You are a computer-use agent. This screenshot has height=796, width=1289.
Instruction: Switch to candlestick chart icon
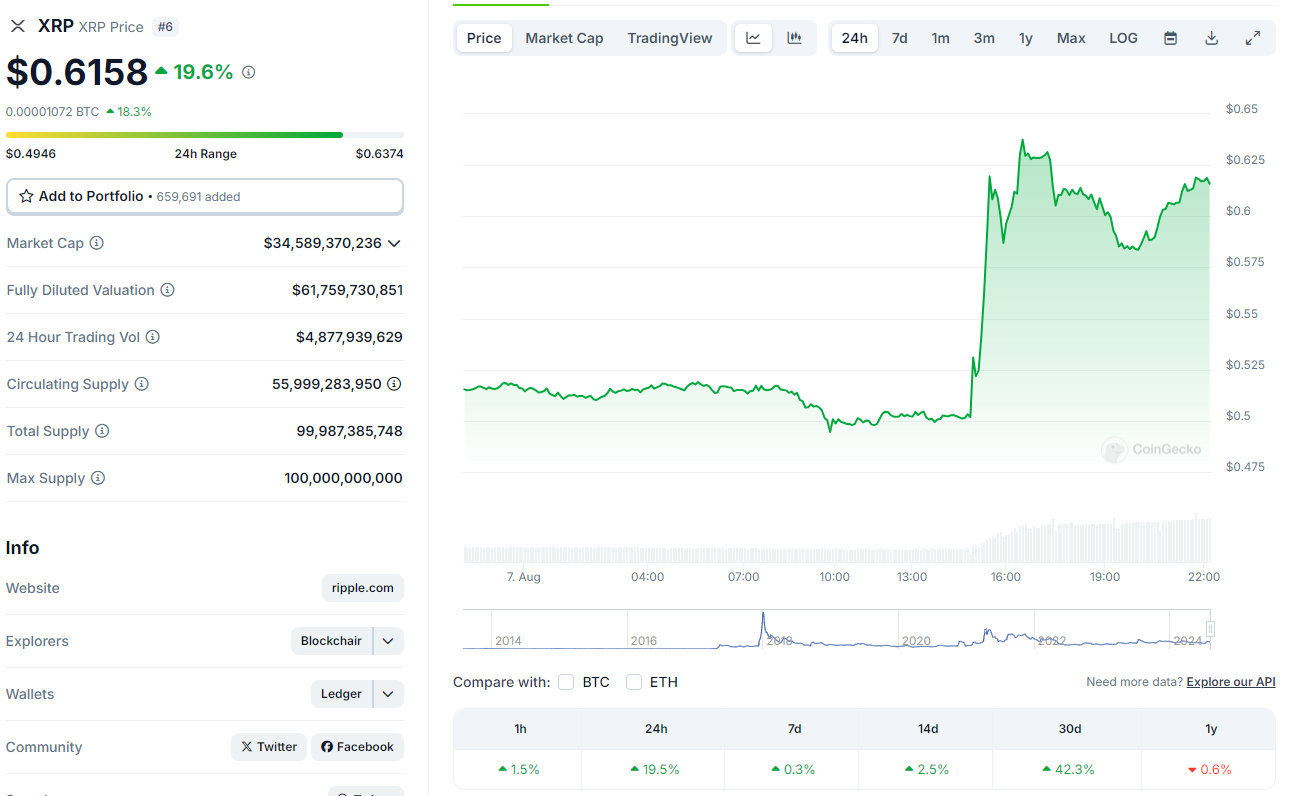tap(795, 38)
